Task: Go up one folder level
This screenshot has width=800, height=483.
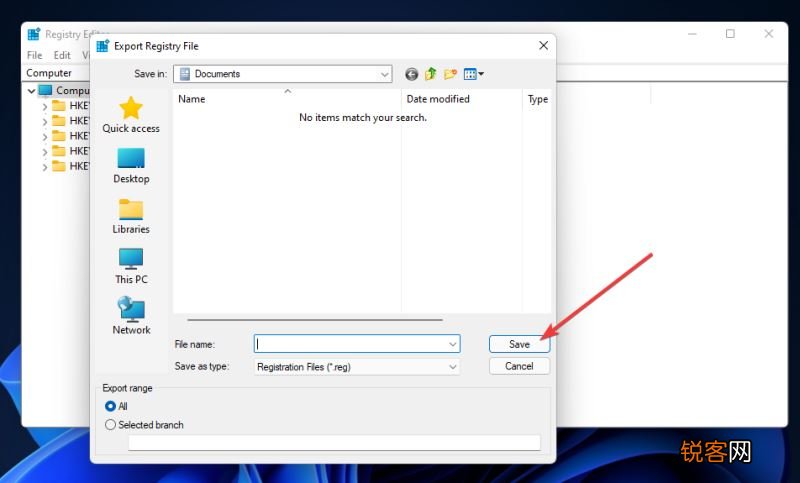Action: (x=431, y=74)
